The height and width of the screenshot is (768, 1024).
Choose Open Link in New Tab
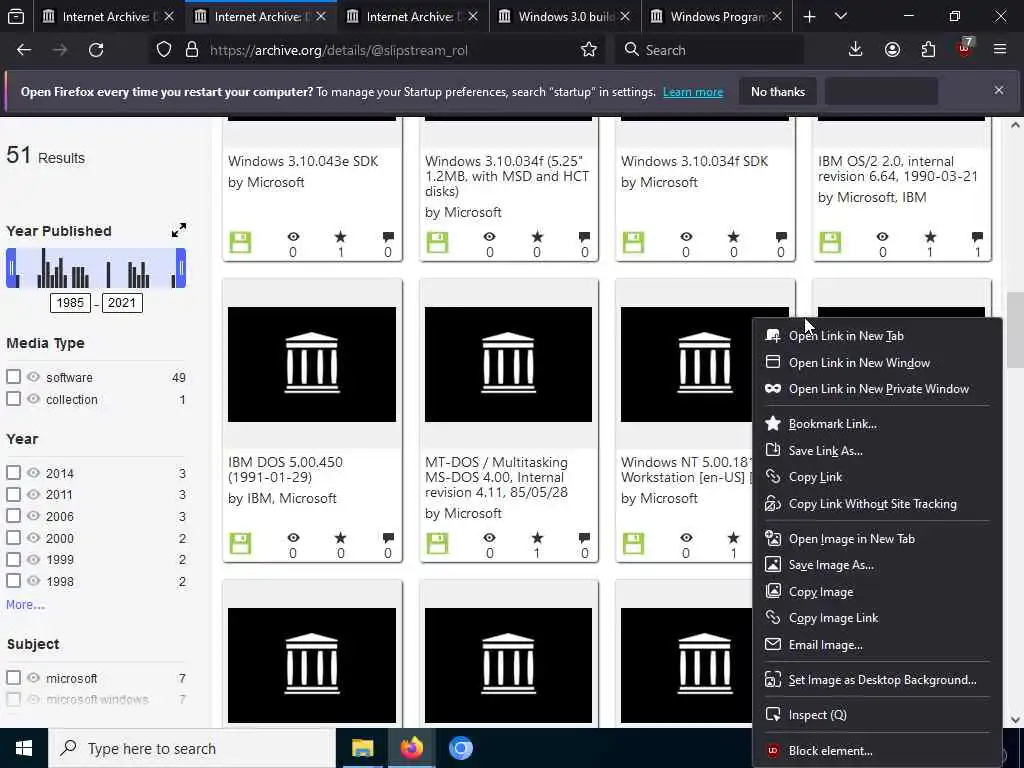(877, 336)
